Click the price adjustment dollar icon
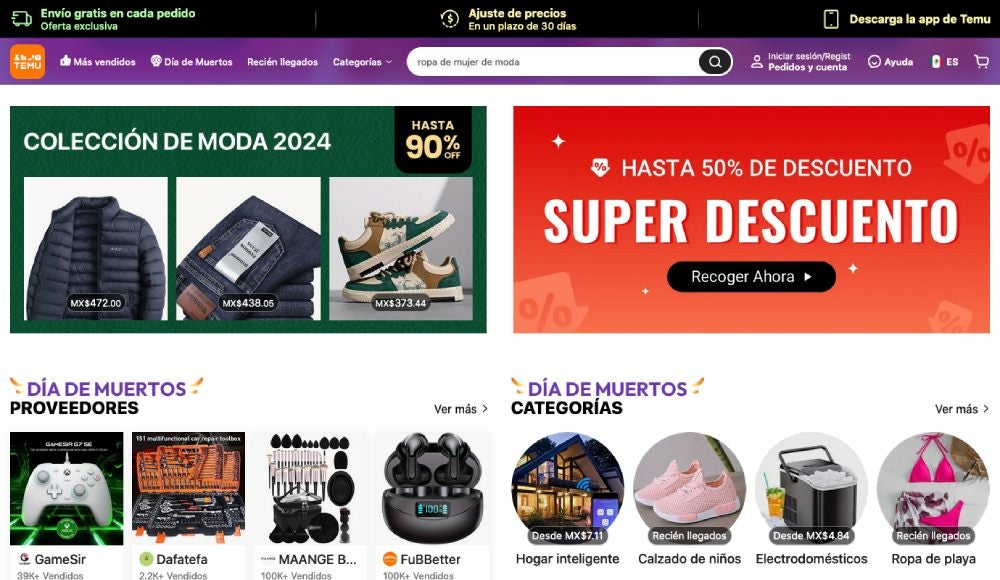This screenshot has height=580, width=1000. (450, 19)
